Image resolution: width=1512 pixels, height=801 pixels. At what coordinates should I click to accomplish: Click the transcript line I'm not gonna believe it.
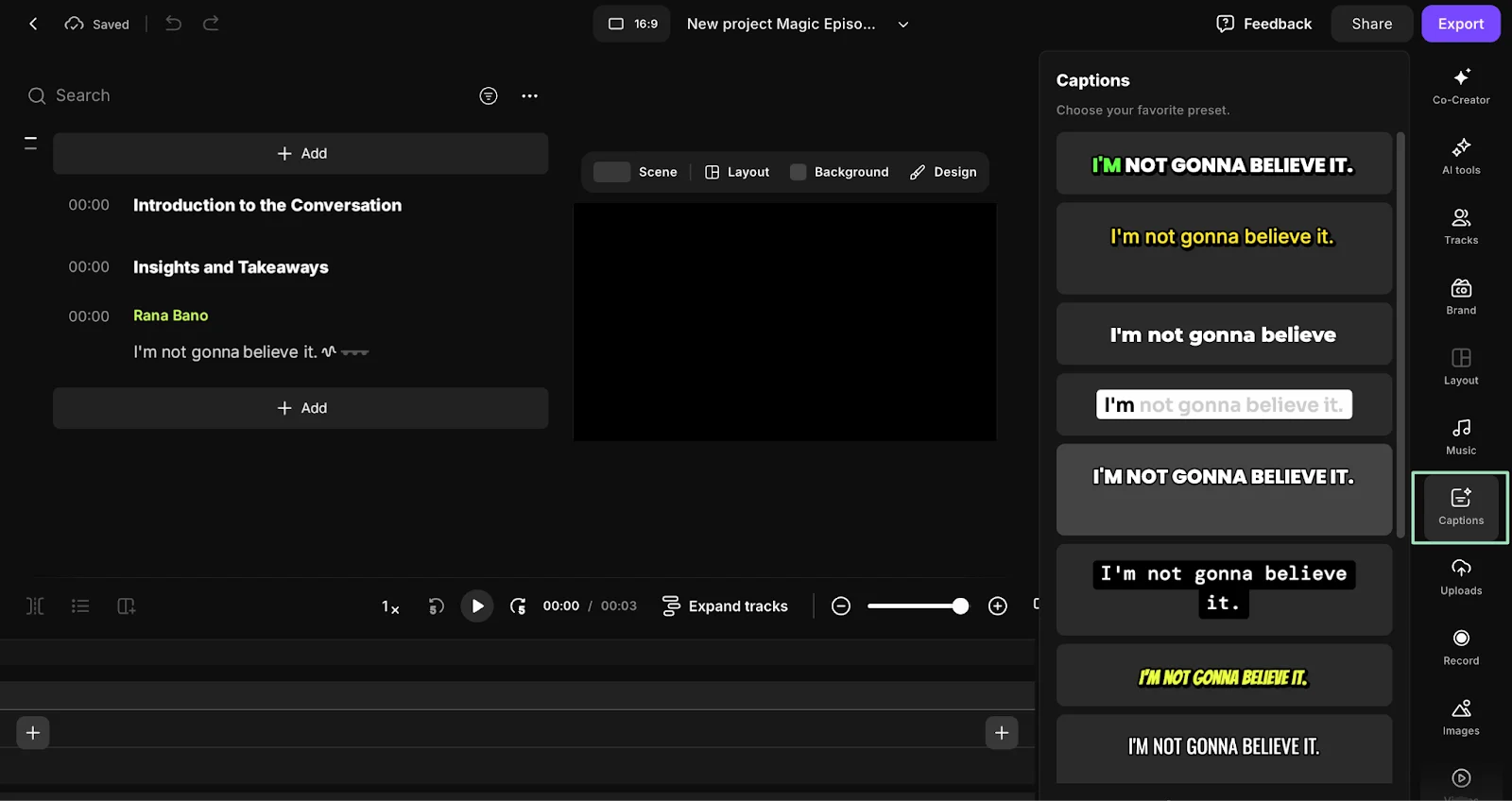225,351
